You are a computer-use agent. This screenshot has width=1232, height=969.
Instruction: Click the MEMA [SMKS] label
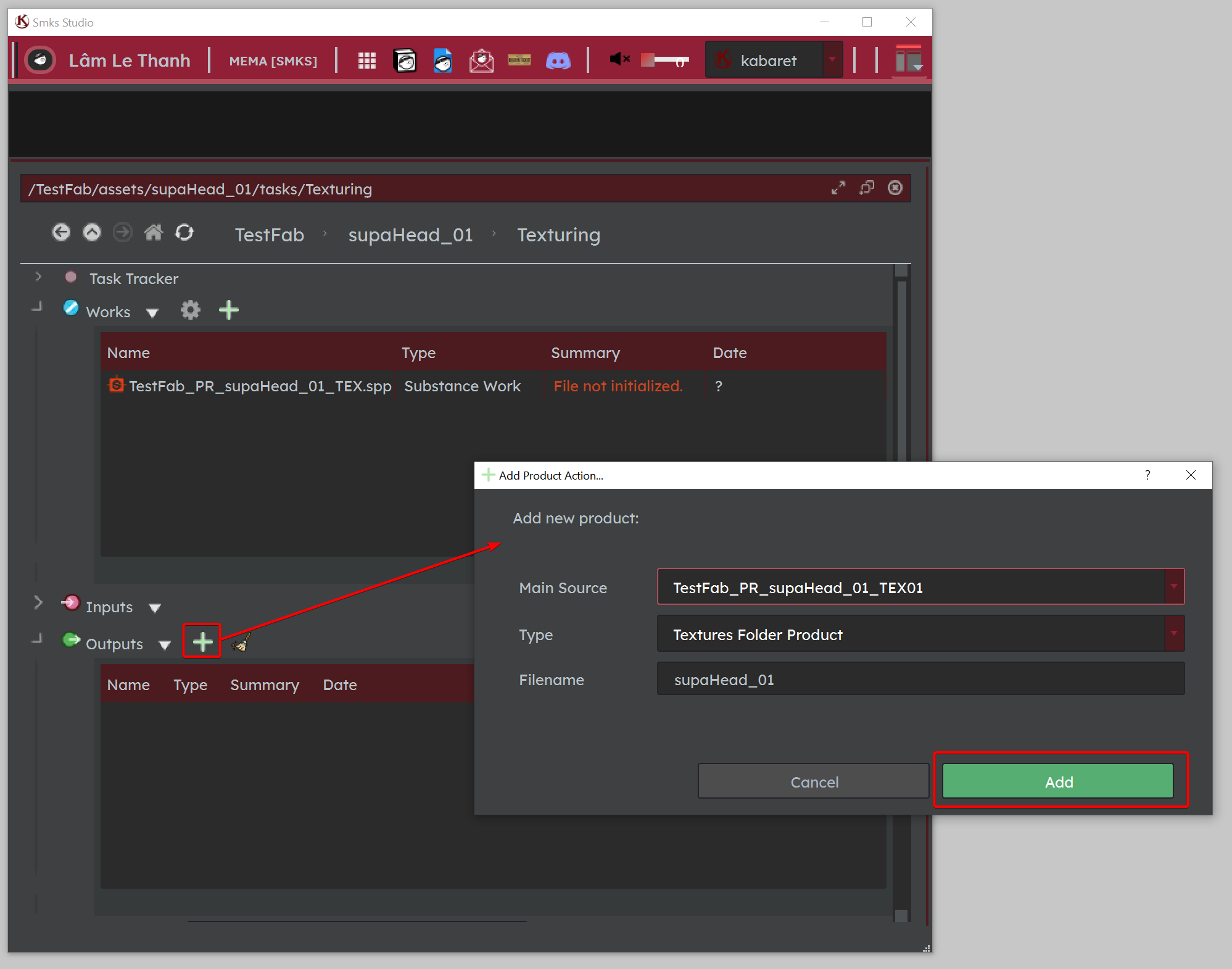click(x=273, y=61)
